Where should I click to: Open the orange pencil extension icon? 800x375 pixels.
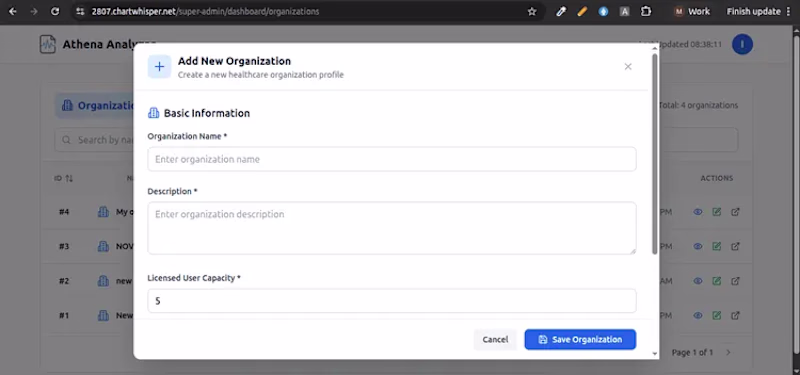click(582, 11)
